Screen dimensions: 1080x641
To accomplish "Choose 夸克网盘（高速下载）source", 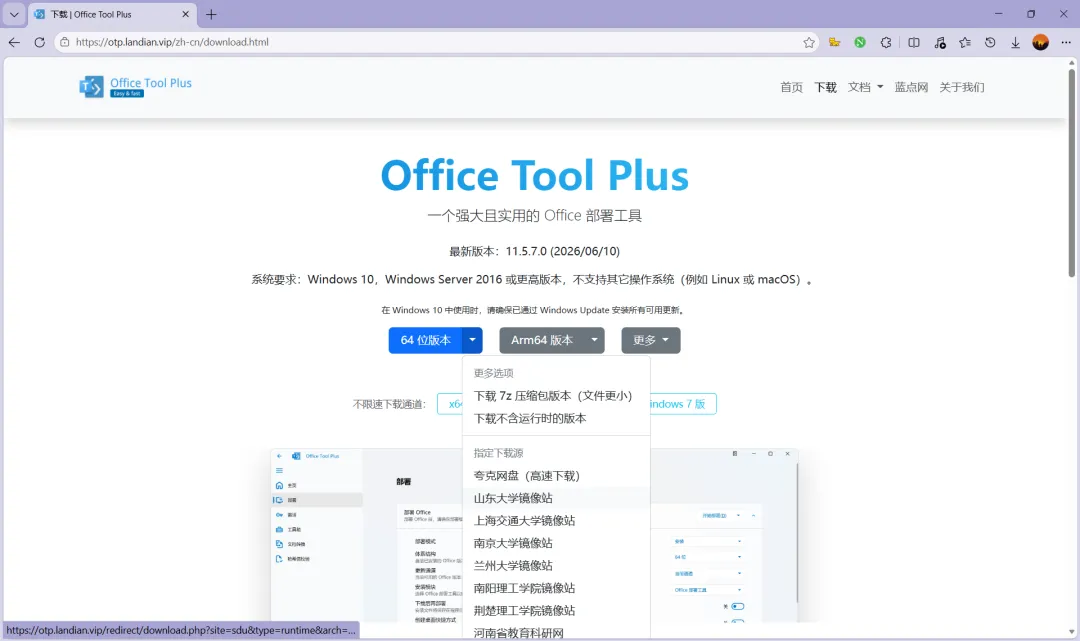I will tap(557, 476).
